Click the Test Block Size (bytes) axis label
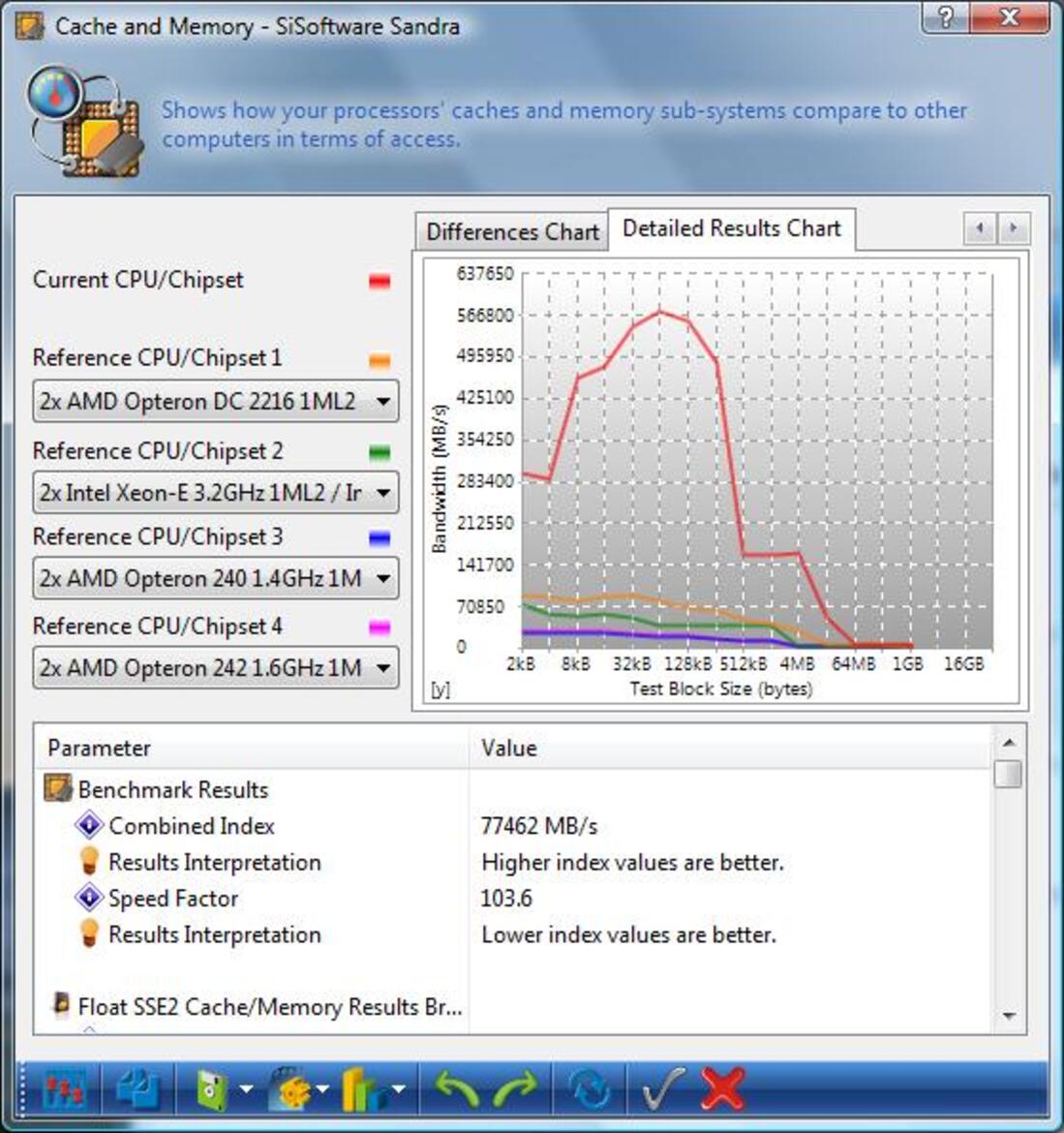The image size is (1064, 1133). (721, 689)
